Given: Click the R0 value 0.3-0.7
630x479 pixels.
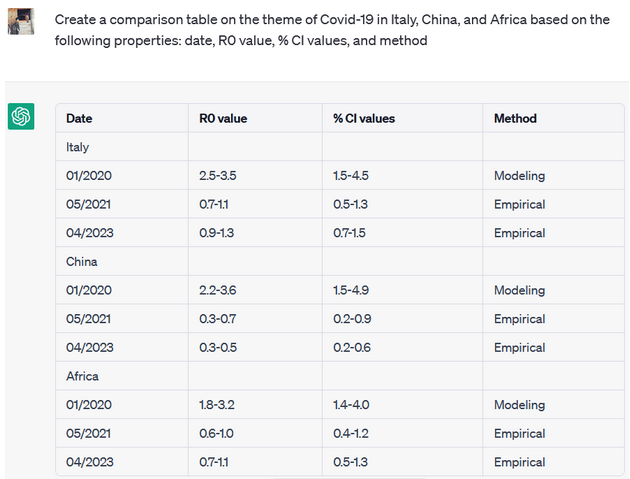Looking at the screenshot, I should [217, 319].
